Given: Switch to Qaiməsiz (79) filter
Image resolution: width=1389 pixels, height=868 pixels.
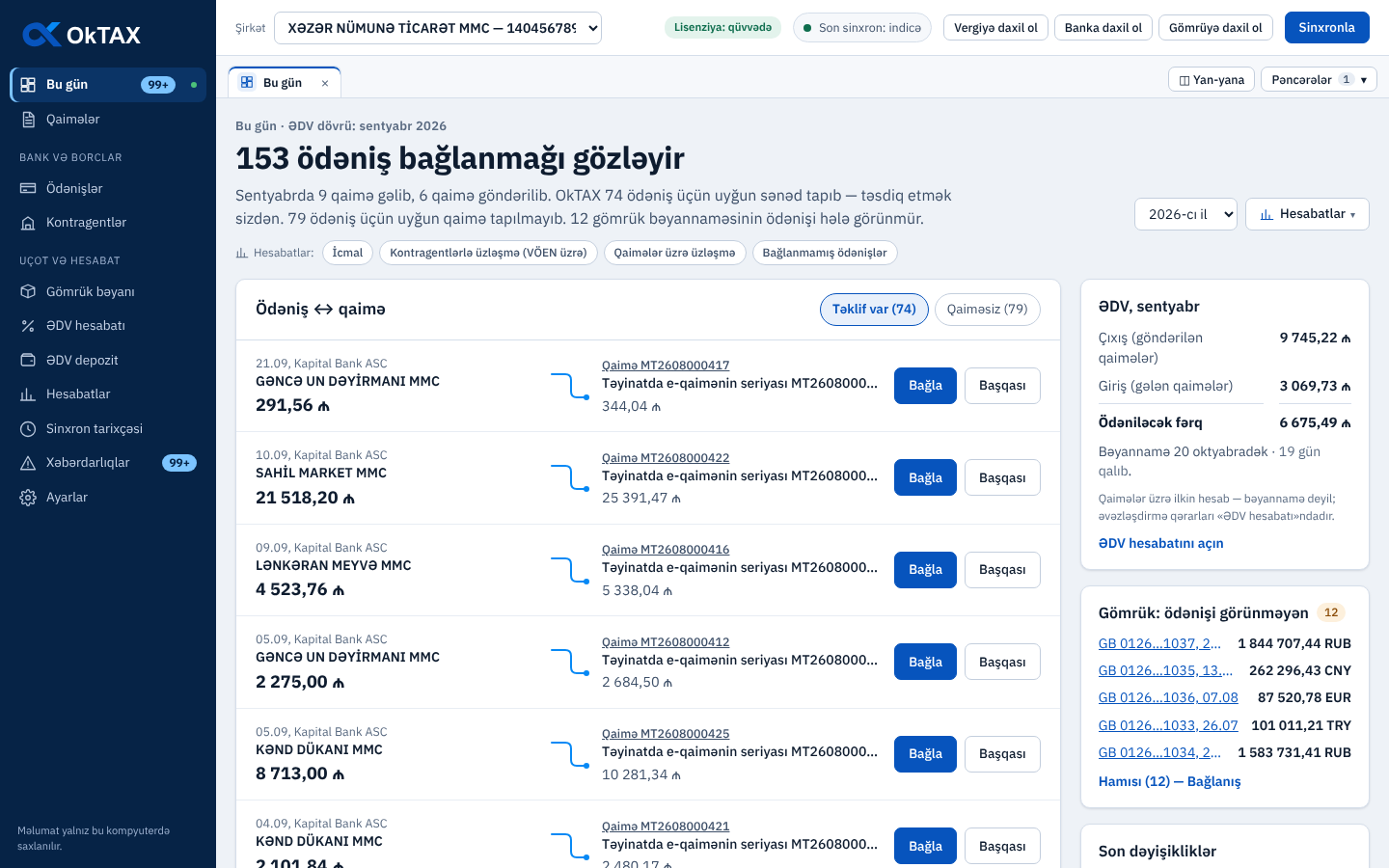Looking at the screenshot, I should click(x=988, y=310).
